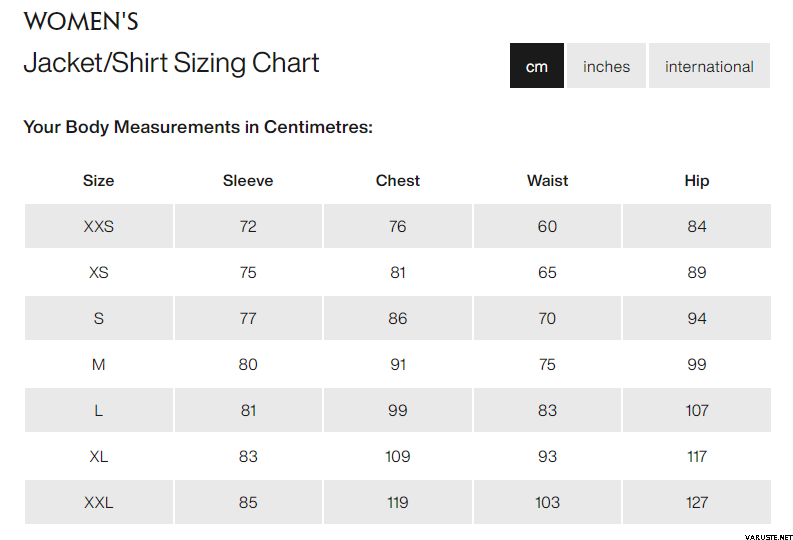Select the inches unit tab
The image size is (793, 540).
click(606, 66)
